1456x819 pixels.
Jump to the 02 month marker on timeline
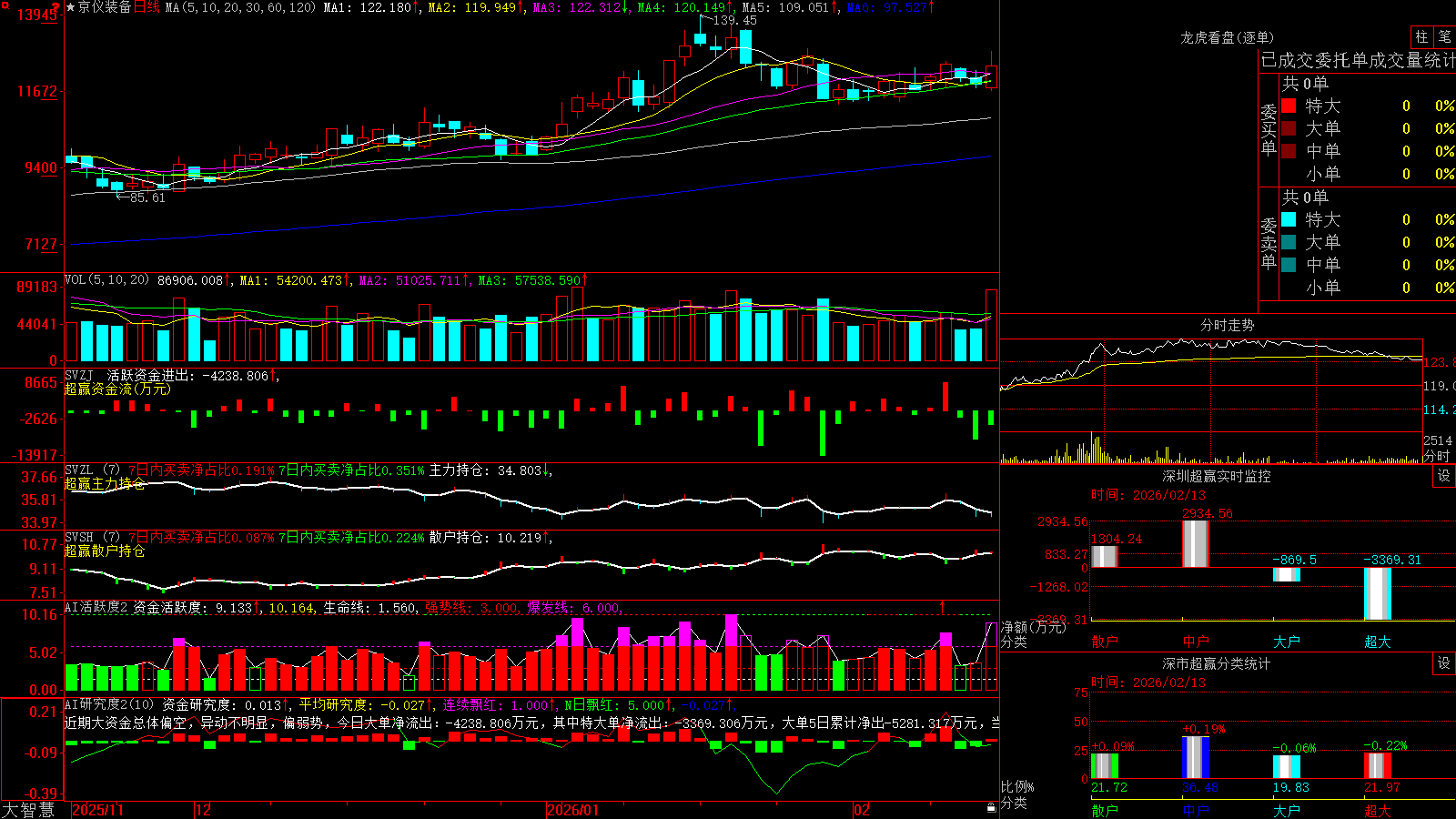click(x=862, y=810)
